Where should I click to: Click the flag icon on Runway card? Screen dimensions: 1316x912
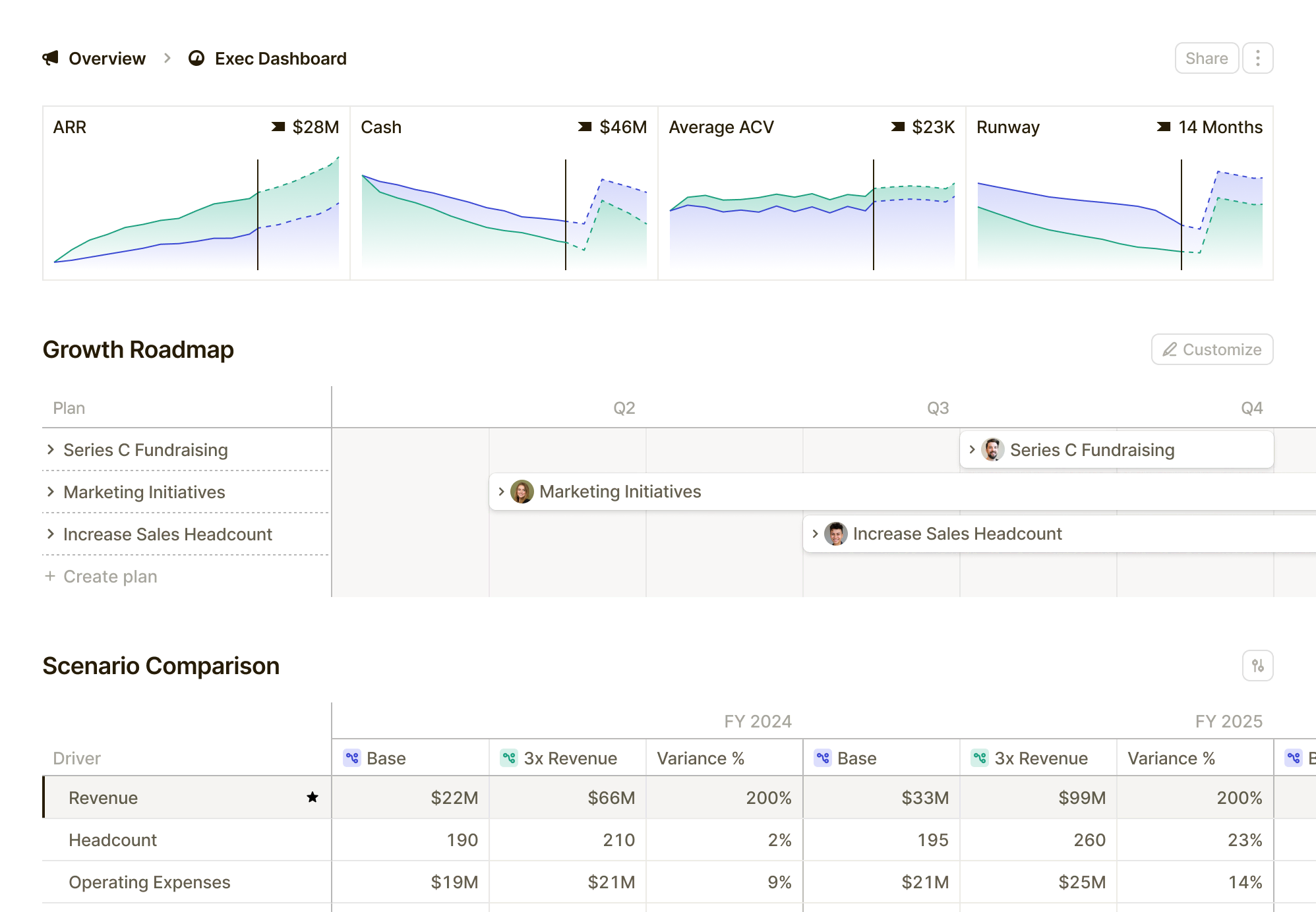click(x=1164, y=127)
